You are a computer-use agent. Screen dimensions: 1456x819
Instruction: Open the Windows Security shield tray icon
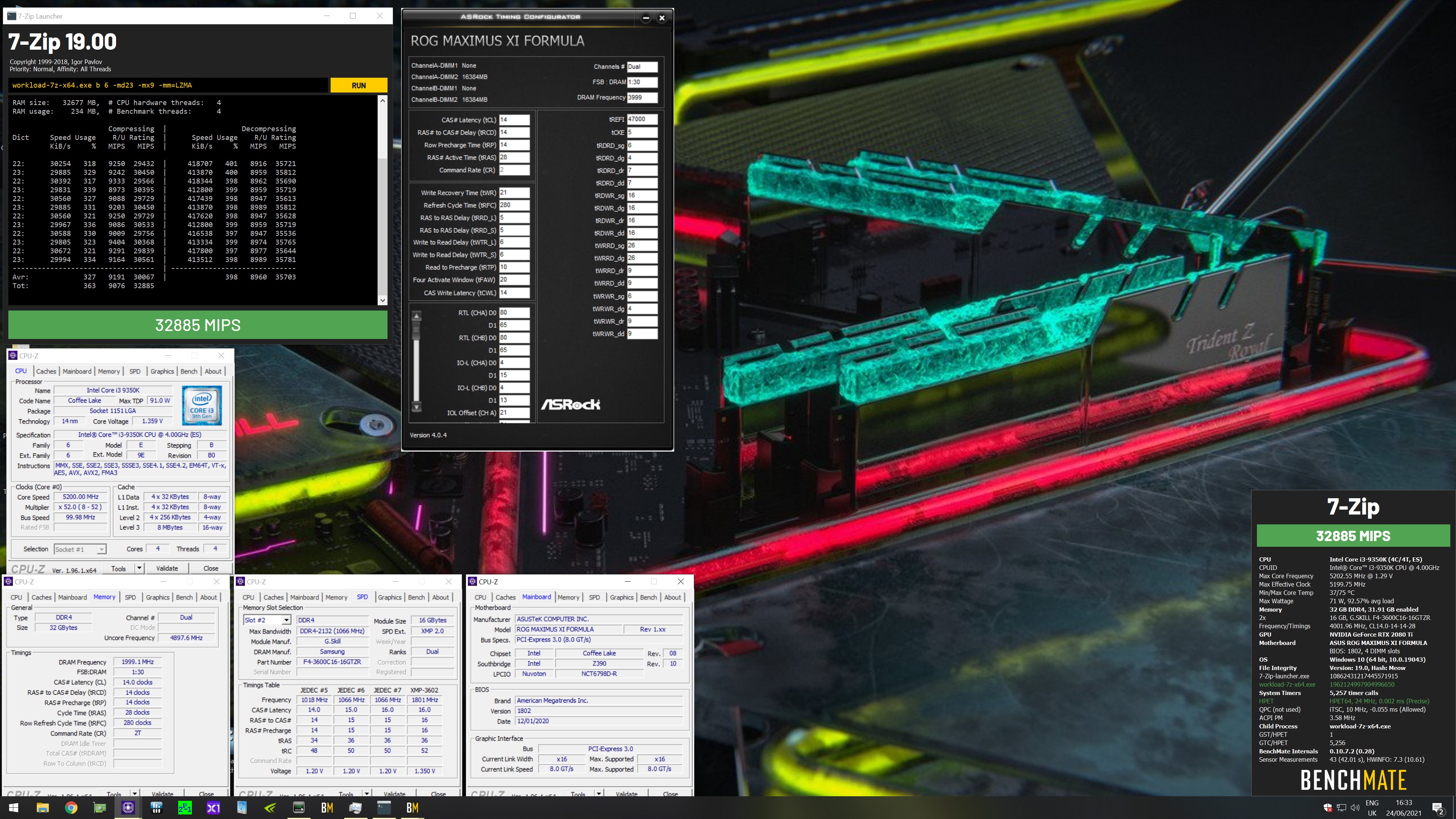click(1328, 808)
